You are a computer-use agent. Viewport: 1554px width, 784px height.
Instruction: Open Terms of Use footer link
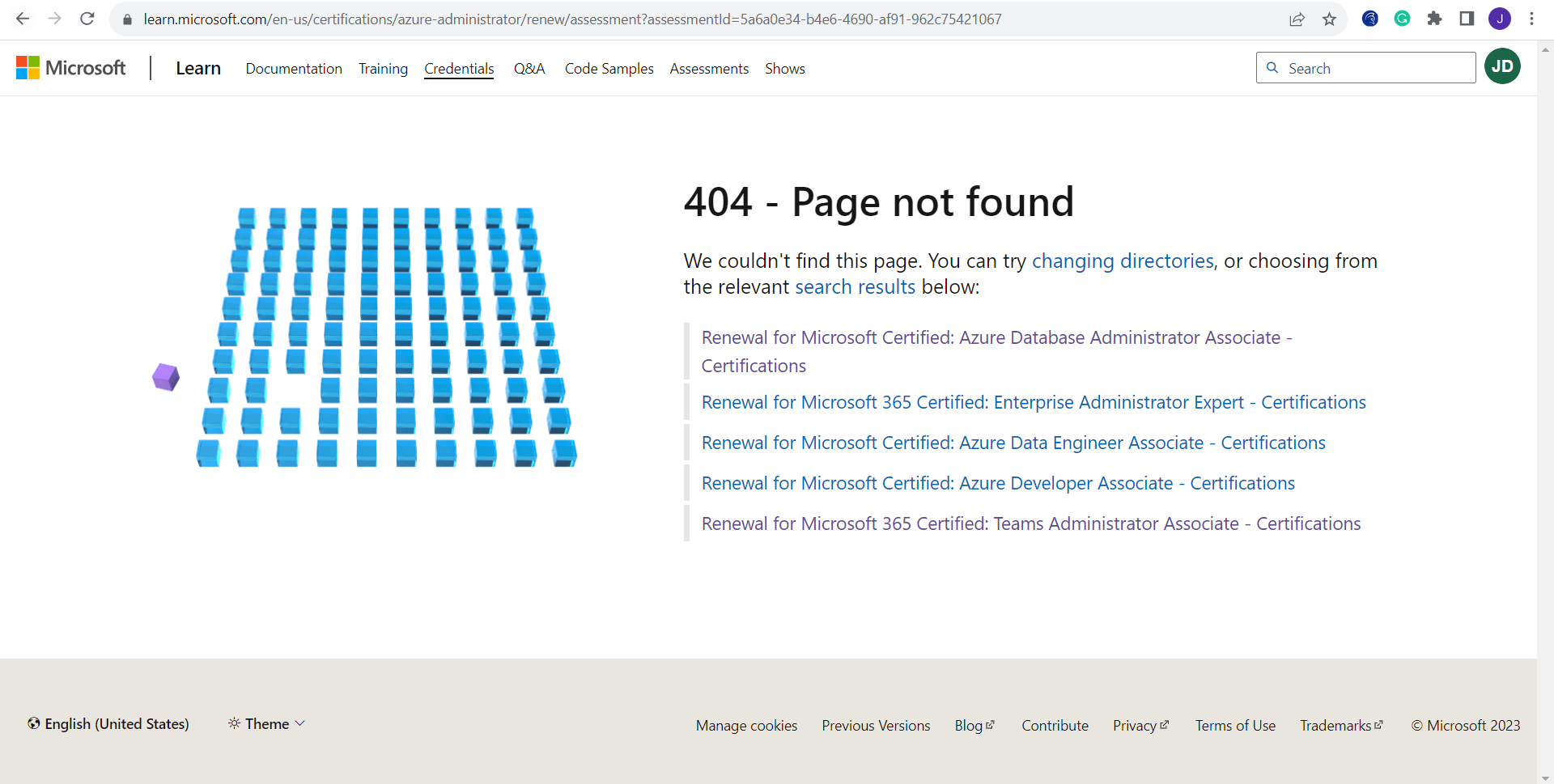coord(1235,726)
